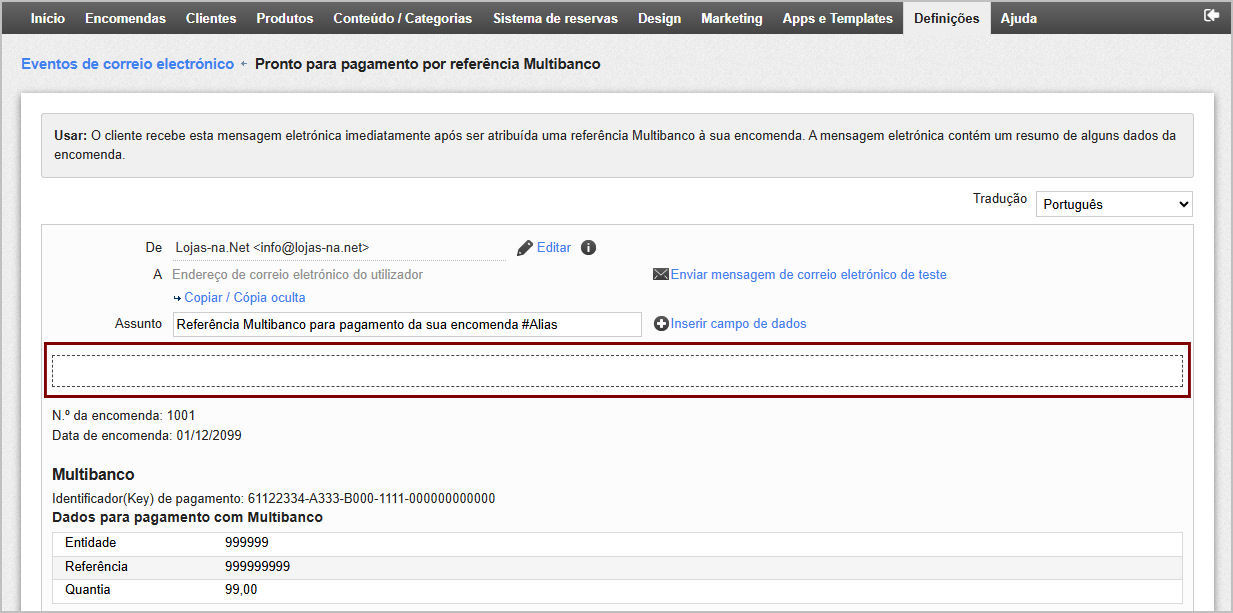Click the envelope icon for test email

(x=660, y=274)
